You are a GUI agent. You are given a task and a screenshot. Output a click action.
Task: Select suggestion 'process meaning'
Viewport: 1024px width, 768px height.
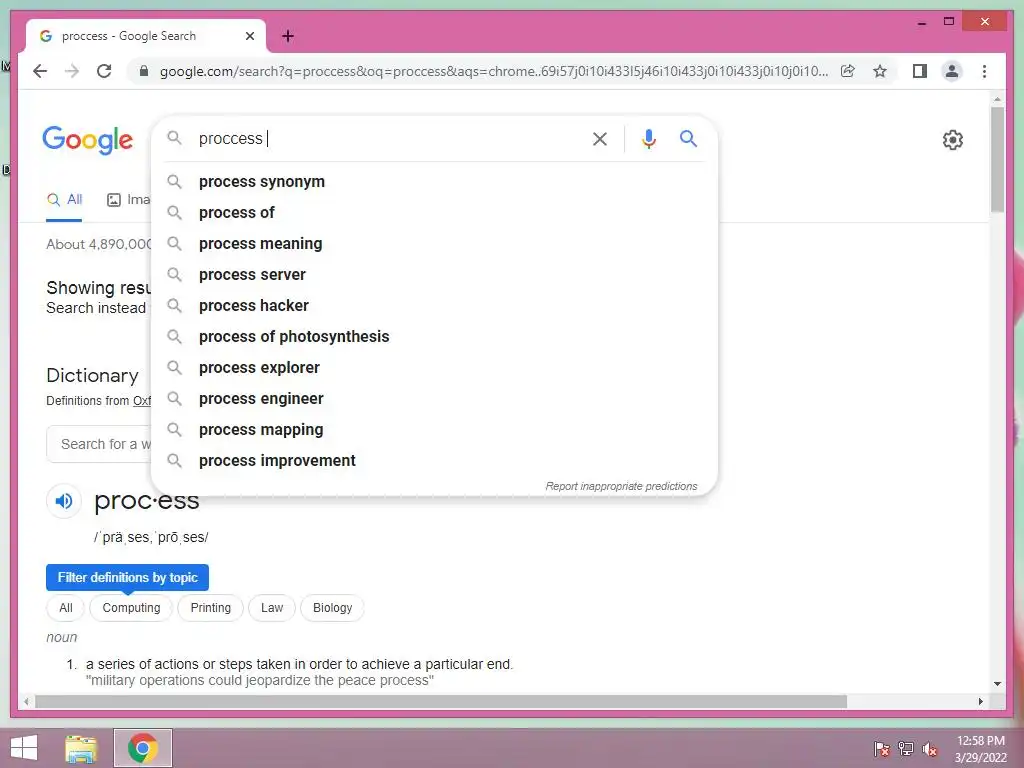434,244
